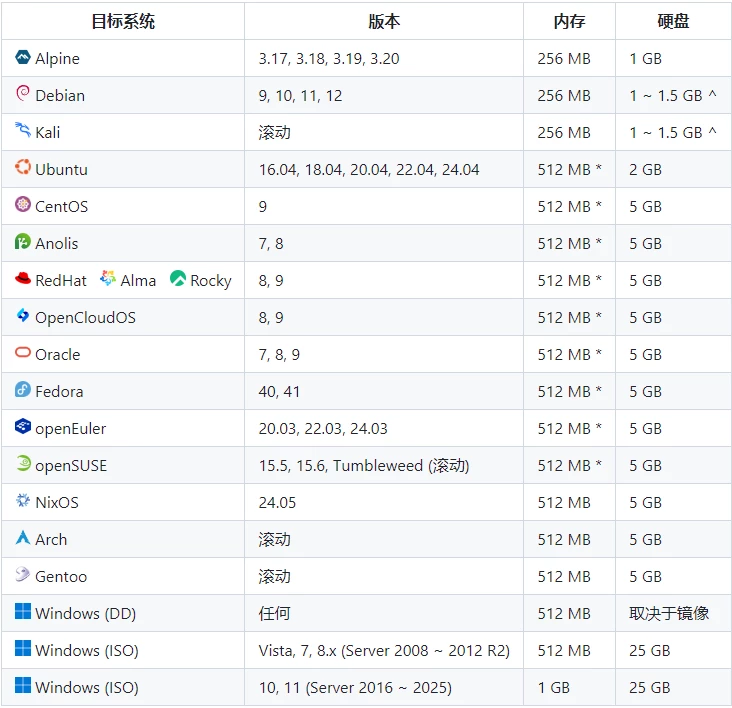Click the Alma colorful logo icon
732x708 pixels.
108,279
